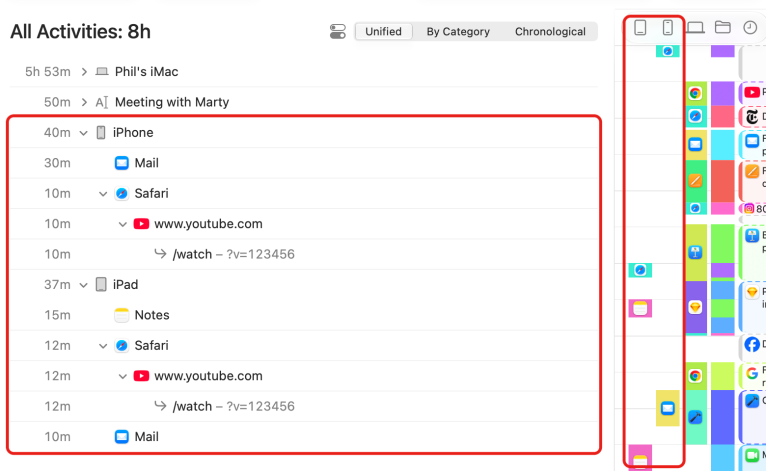
Task: Select the Mac laptop column icon
Action: click(x=695, y=27)
